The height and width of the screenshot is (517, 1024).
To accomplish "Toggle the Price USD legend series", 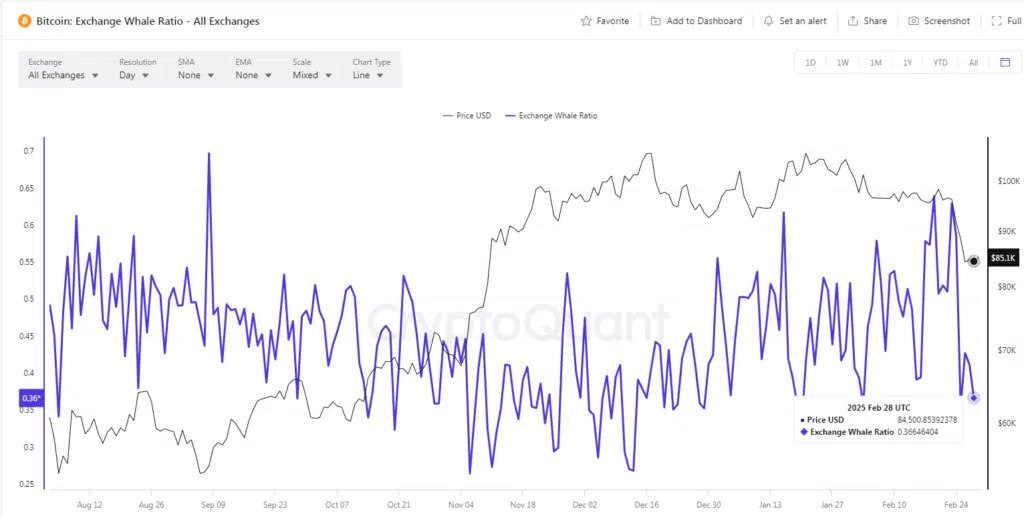I will coord(466,116).
